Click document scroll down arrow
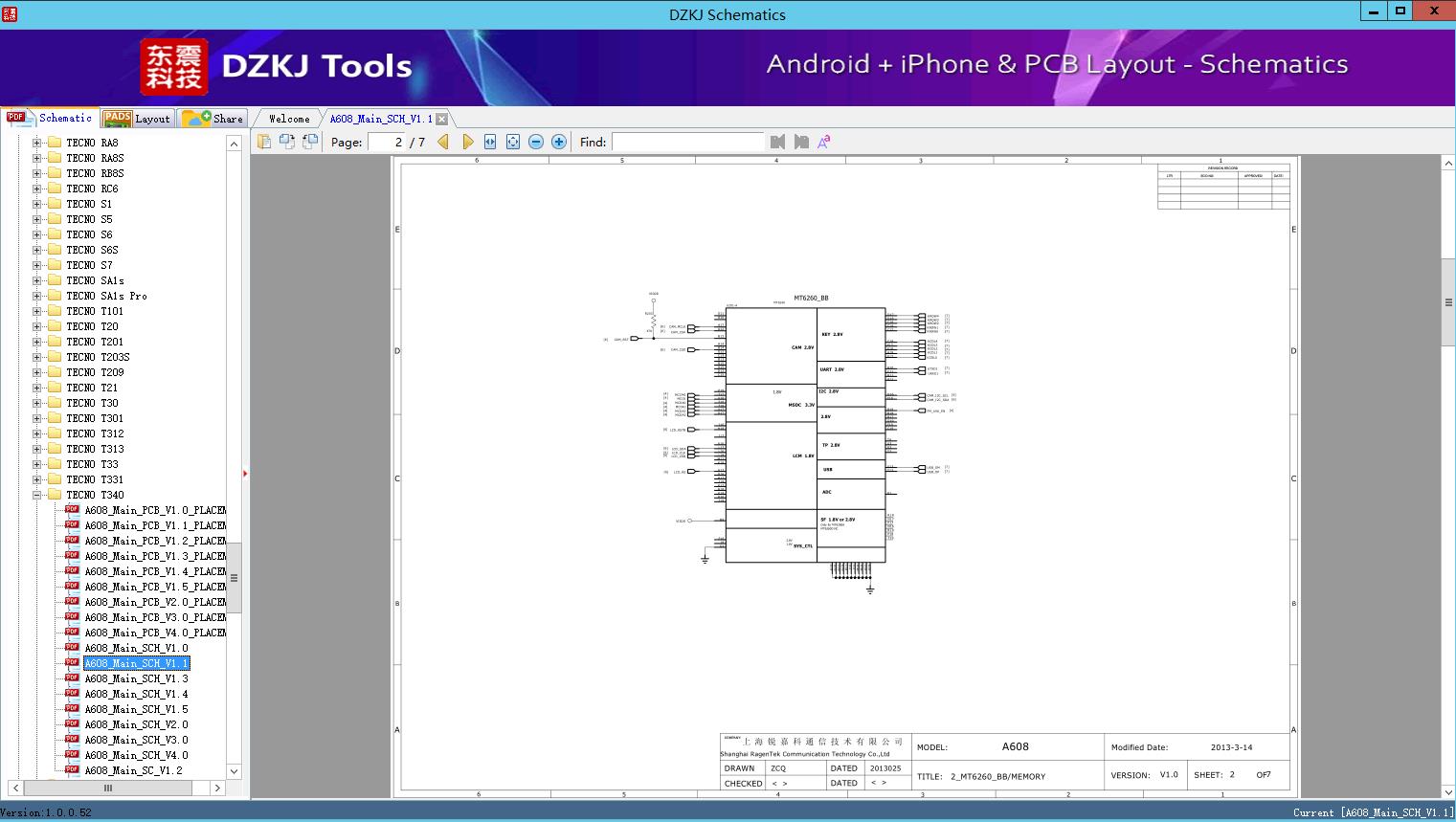 1448,791
